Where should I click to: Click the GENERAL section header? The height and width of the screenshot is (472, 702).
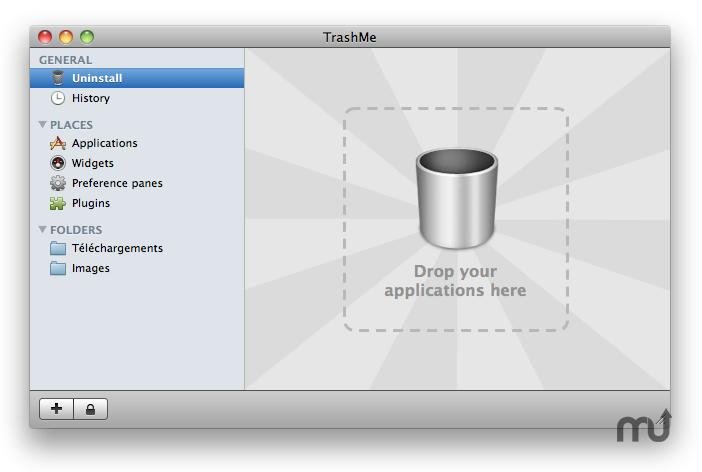click(65, 60)
